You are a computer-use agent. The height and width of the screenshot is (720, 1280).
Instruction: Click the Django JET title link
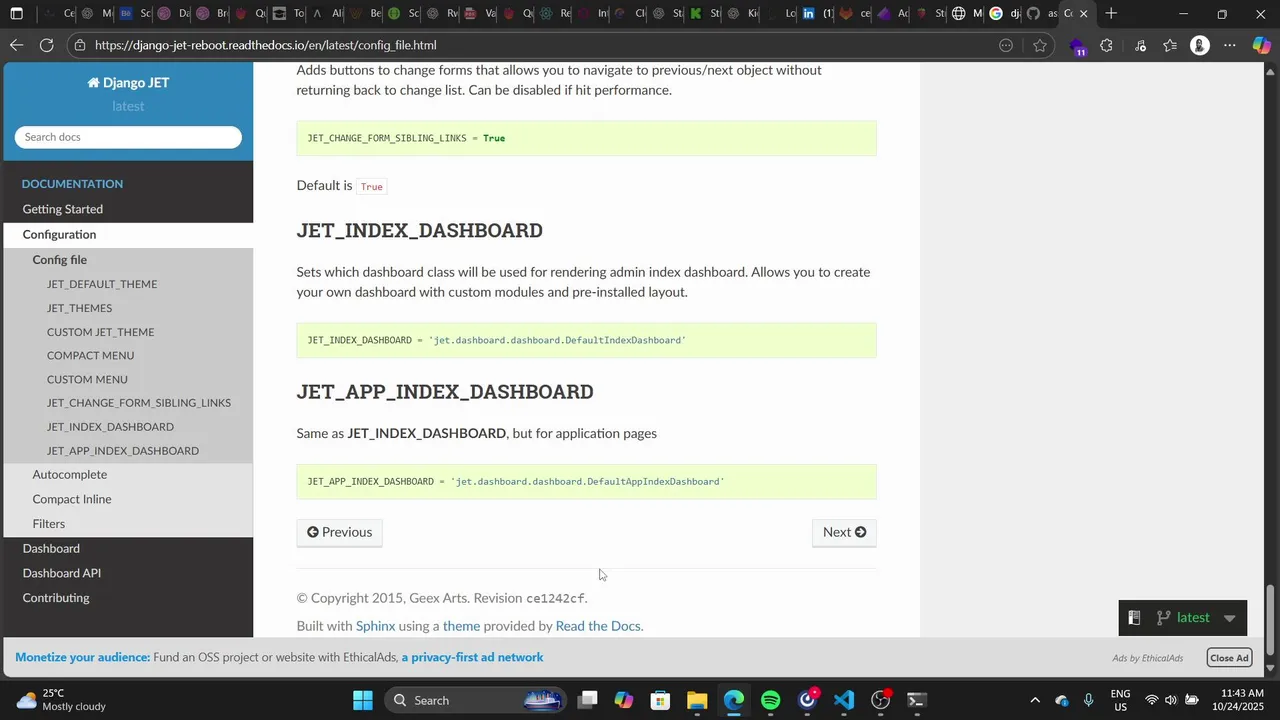[x=128, y=83]
